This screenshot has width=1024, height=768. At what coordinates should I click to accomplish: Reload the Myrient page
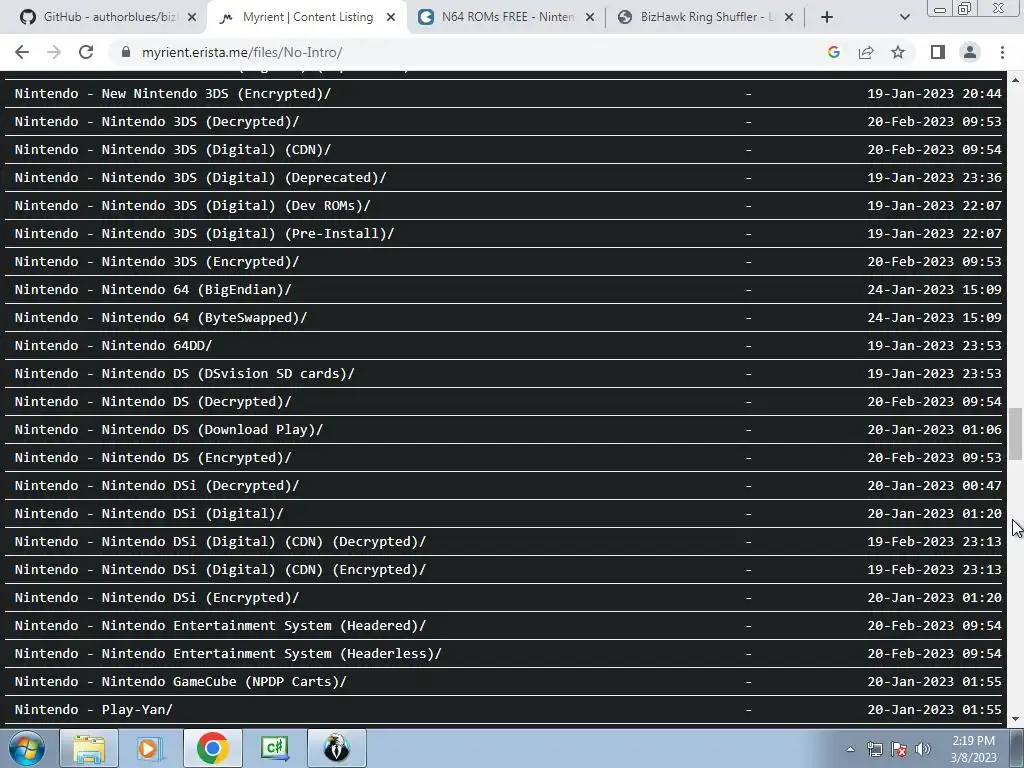(86, 52)
